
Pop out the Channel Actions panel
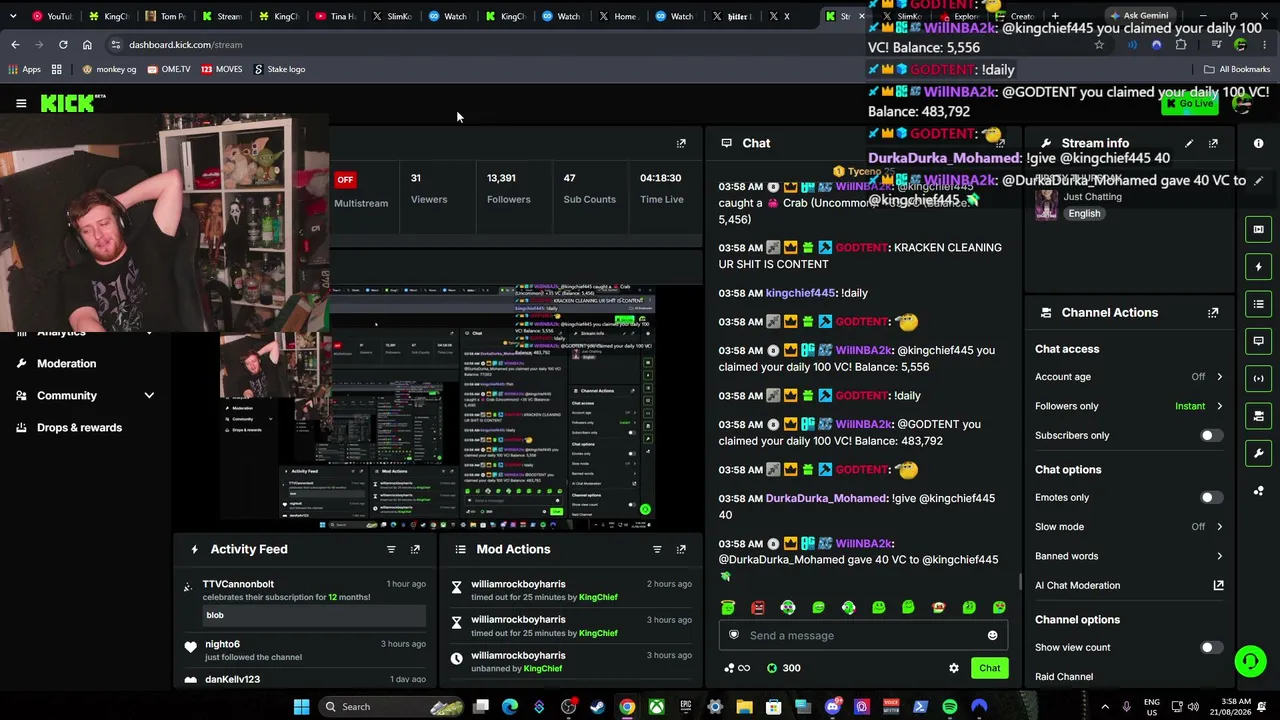[1213, 312]
